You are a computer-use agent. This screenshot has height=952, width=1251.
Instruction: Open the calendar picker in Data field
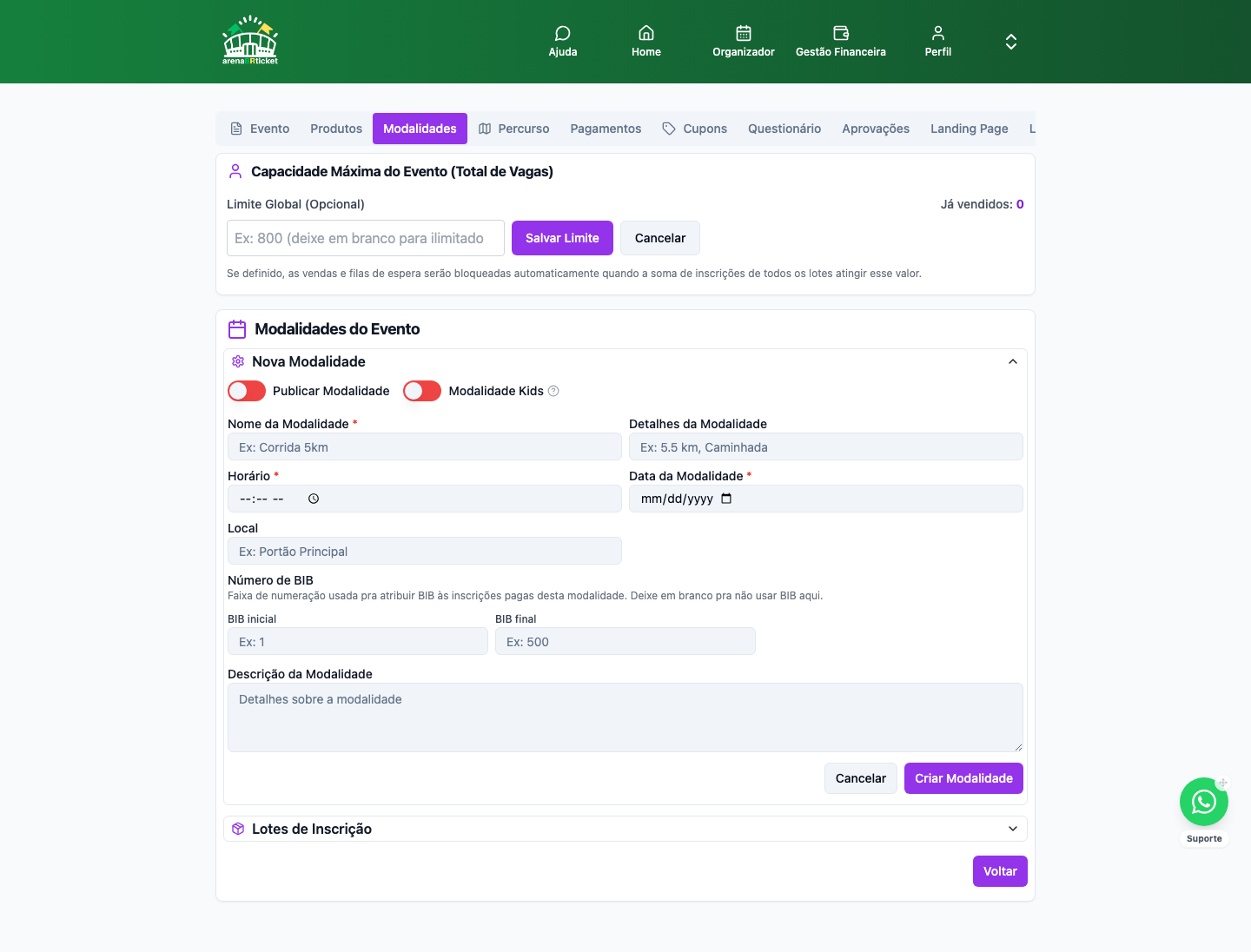click(x=726, y=499)
